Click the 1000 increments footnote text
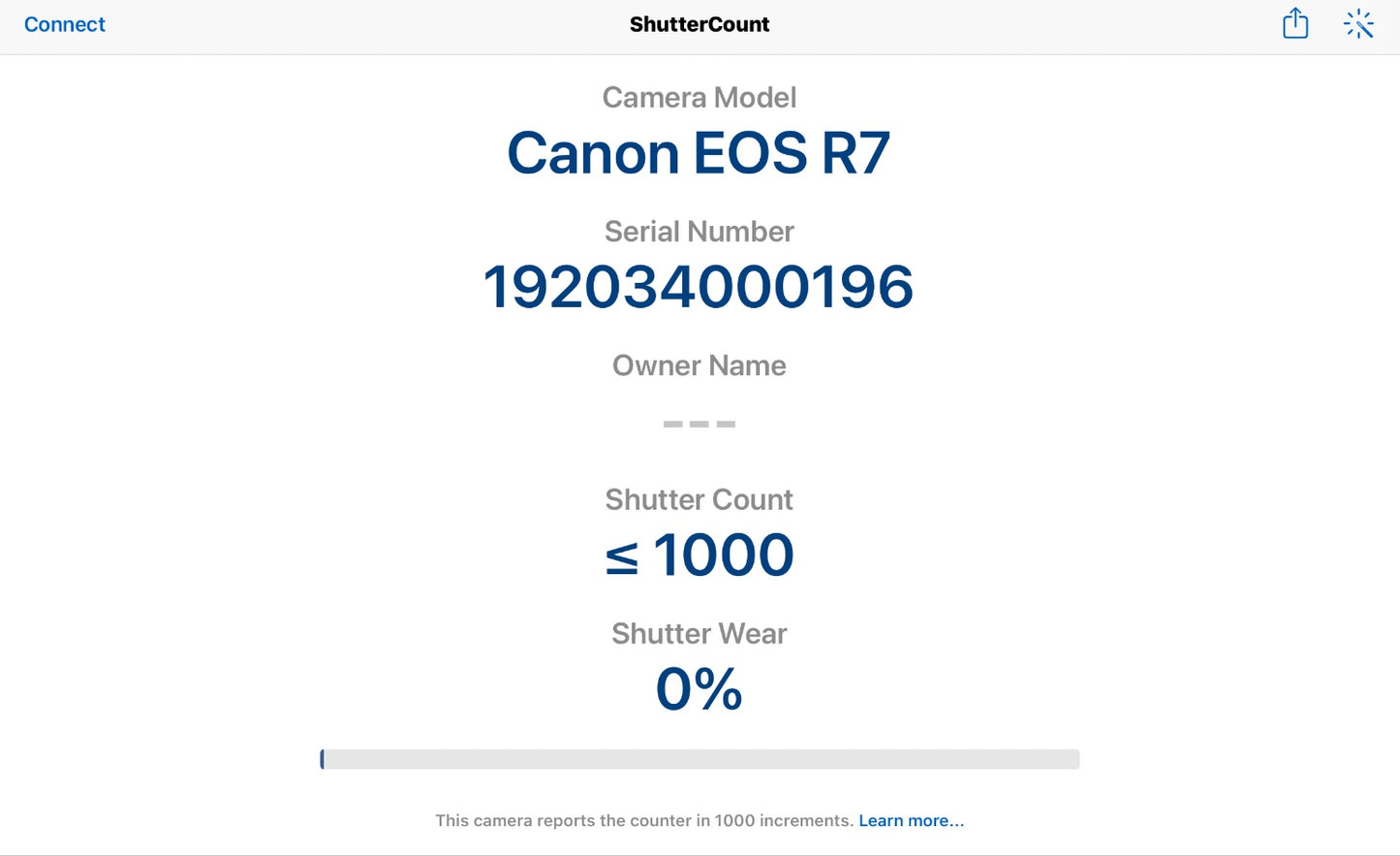1400x856 pixels. coord(644,820)
